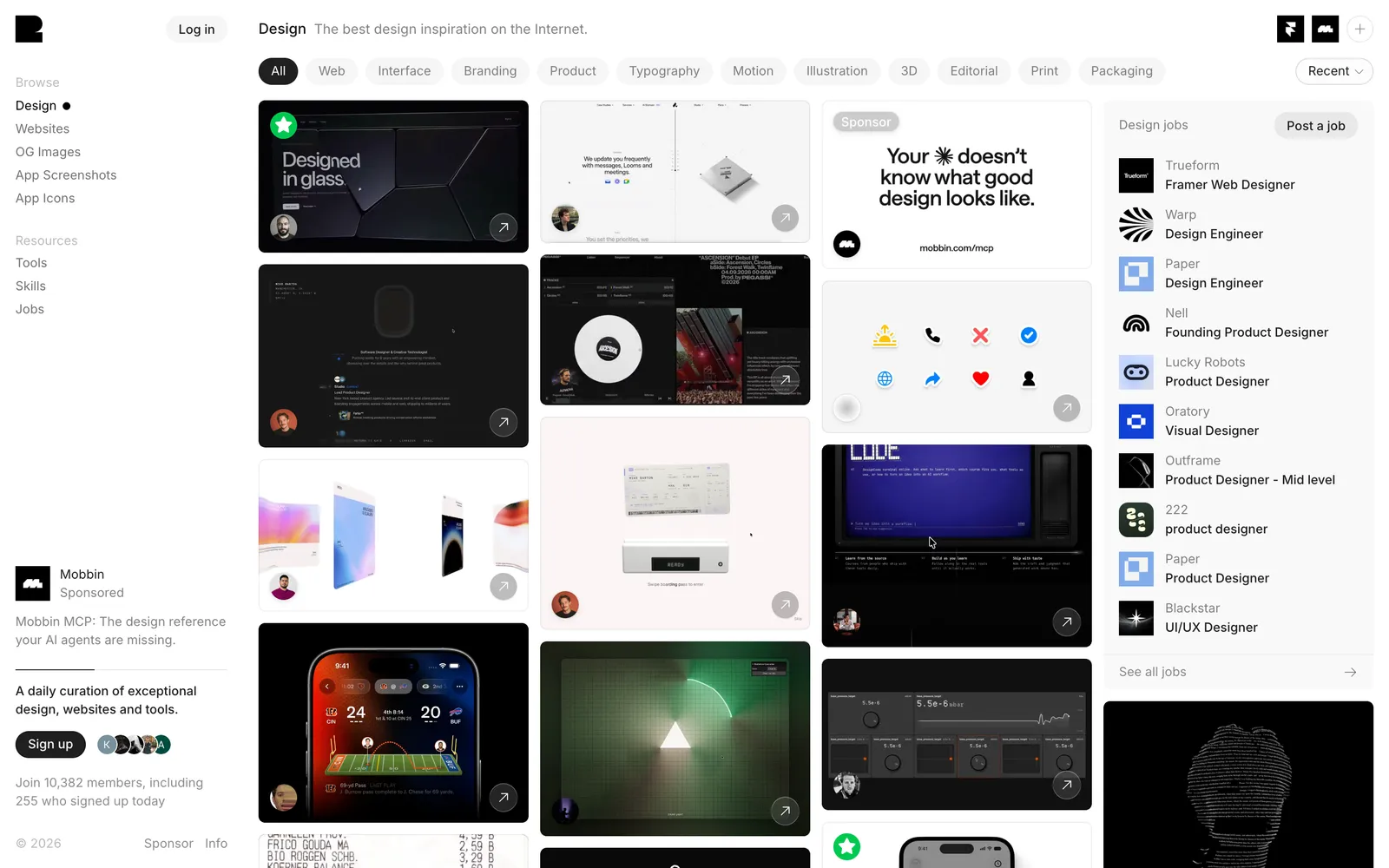The height and width of the screenshot is (868, 1389).
Task: Click the Outframe company logo
Action: click(x=1136, y=470)
